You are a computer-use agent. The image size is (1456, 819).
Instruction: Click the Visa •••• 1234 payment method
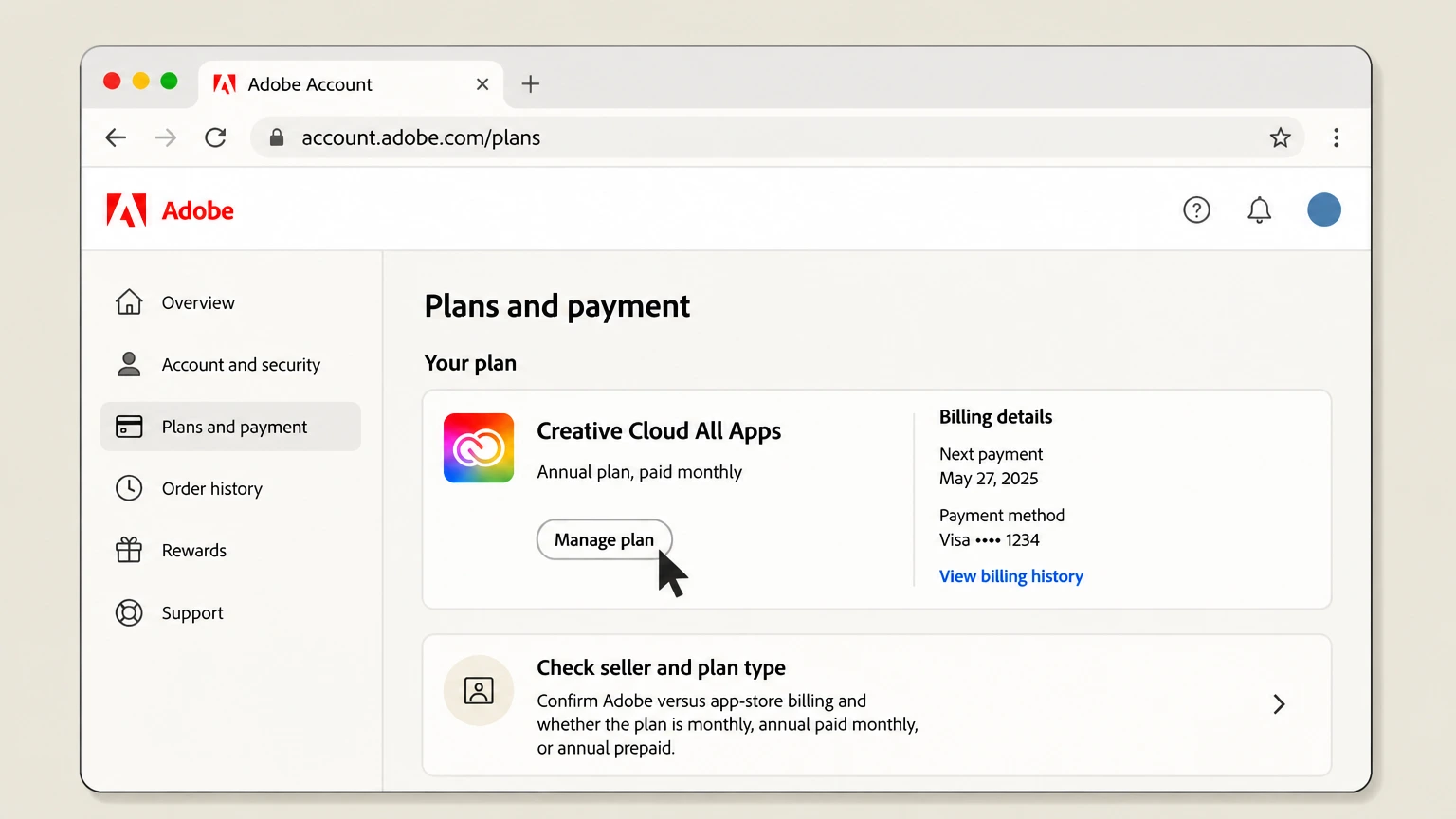(x=990, y=540)
